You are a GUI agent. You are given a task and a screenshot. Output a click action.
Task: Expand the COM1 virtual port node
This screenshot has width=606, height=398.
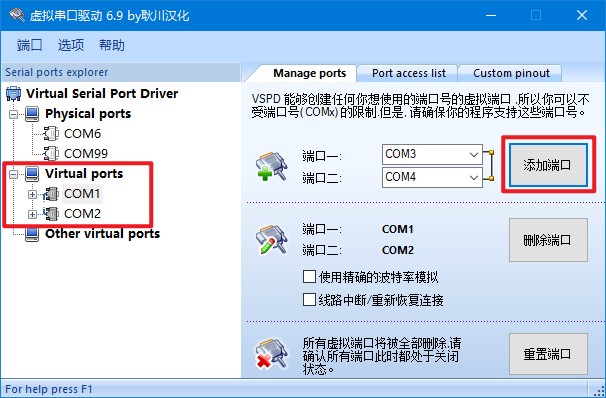pyautogui.click(x=32, y=194)
